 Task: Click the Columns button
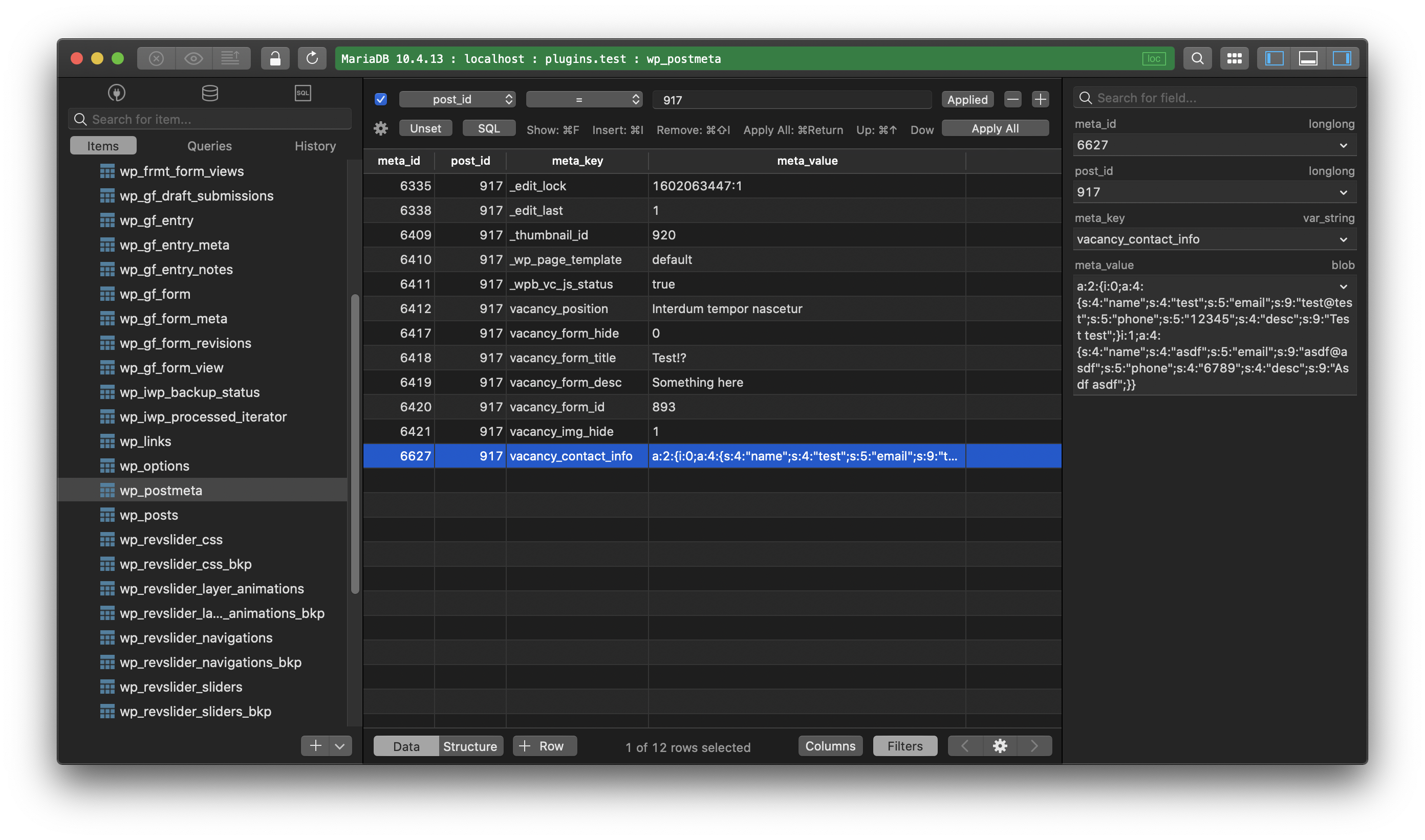click(x=830, y=746)
